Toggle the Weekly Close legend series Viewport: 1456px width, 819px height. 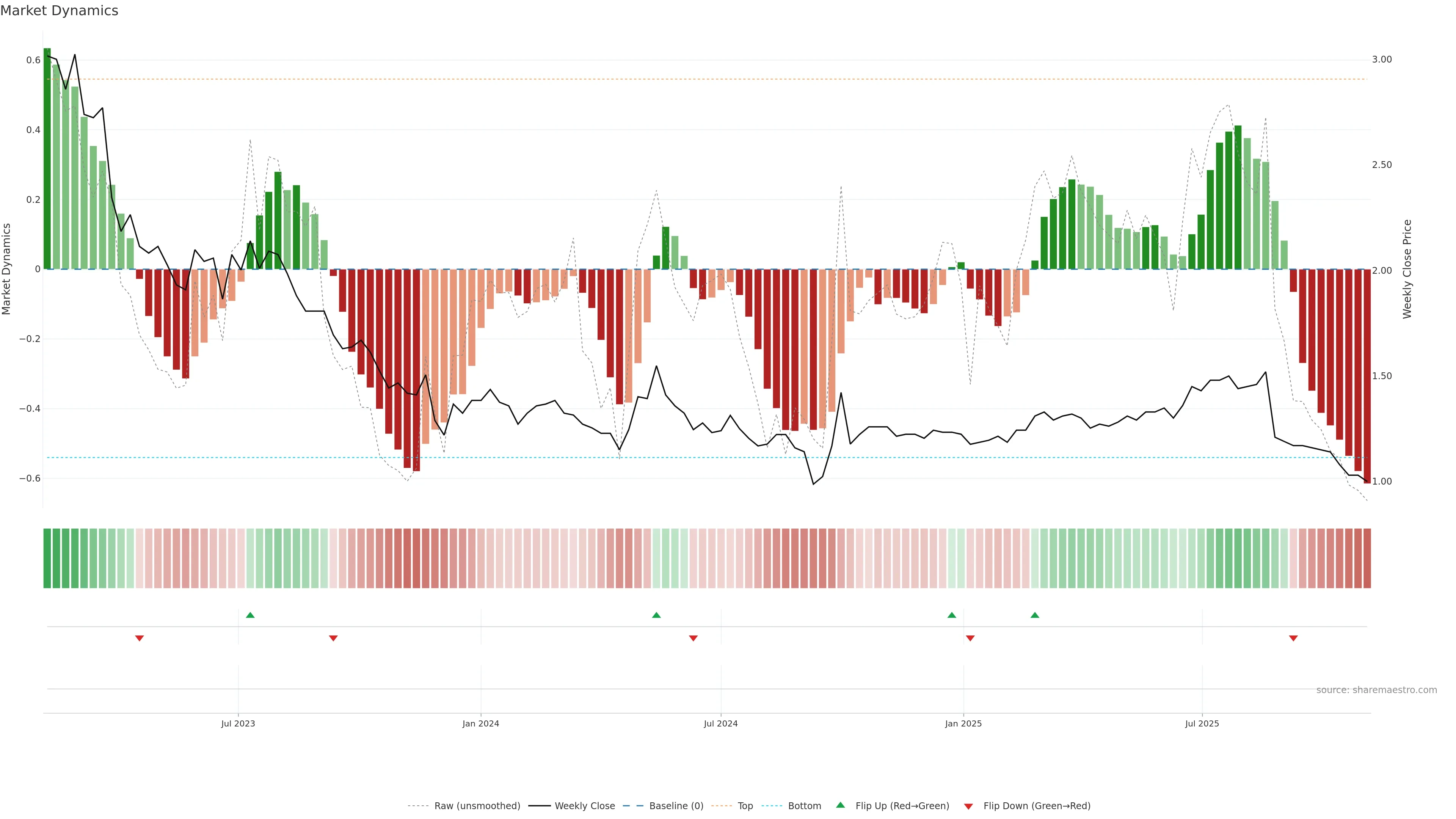pos(584,806)
